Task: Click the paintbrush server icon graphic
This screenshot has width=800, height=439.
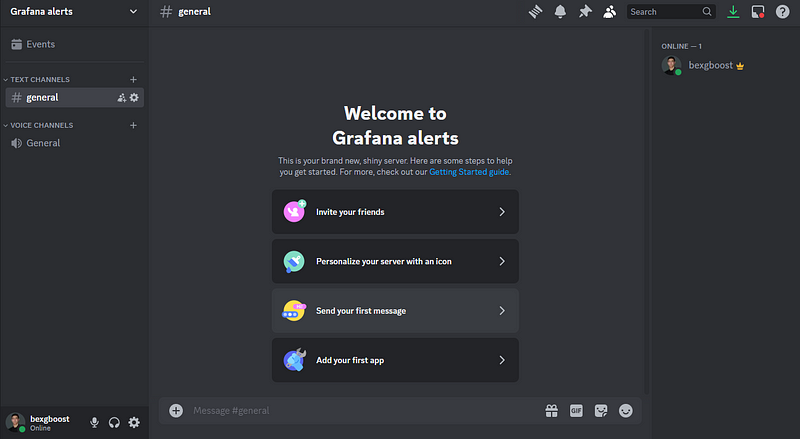Action: [294, 261]
